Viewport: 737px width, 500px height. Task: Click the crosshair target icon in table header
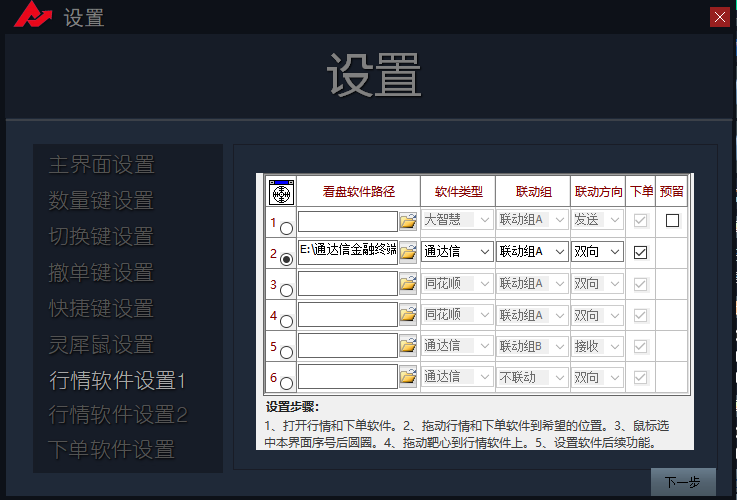pyautogui.click(x=281, y=192)
